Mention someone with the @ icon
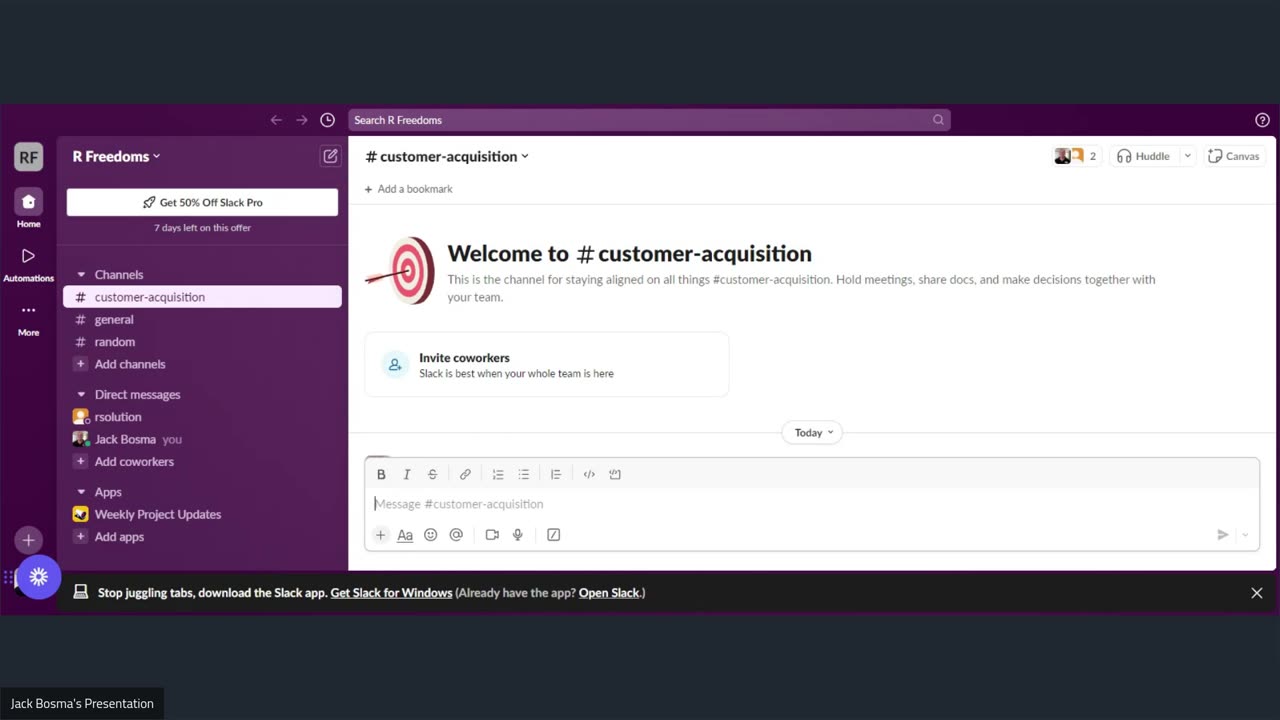Image resolution: width=1280 pixels, height=720 pixels. (x=456, y=535)
